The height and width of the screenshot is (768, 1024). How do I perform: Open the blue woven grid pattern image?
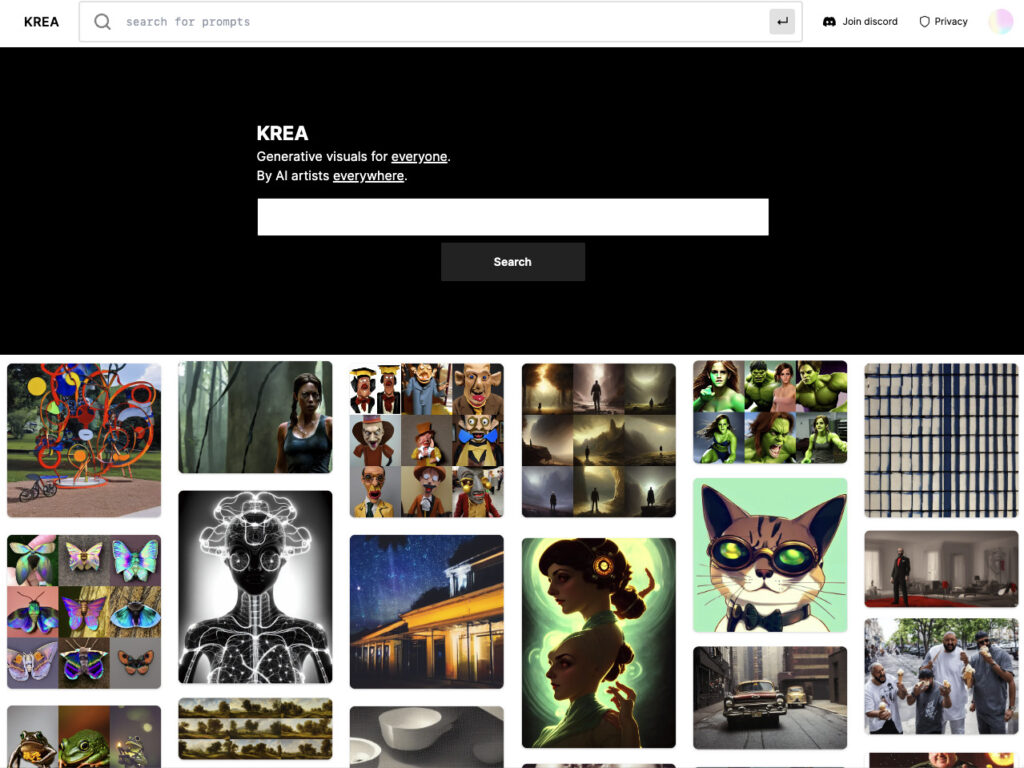point(941,440)
